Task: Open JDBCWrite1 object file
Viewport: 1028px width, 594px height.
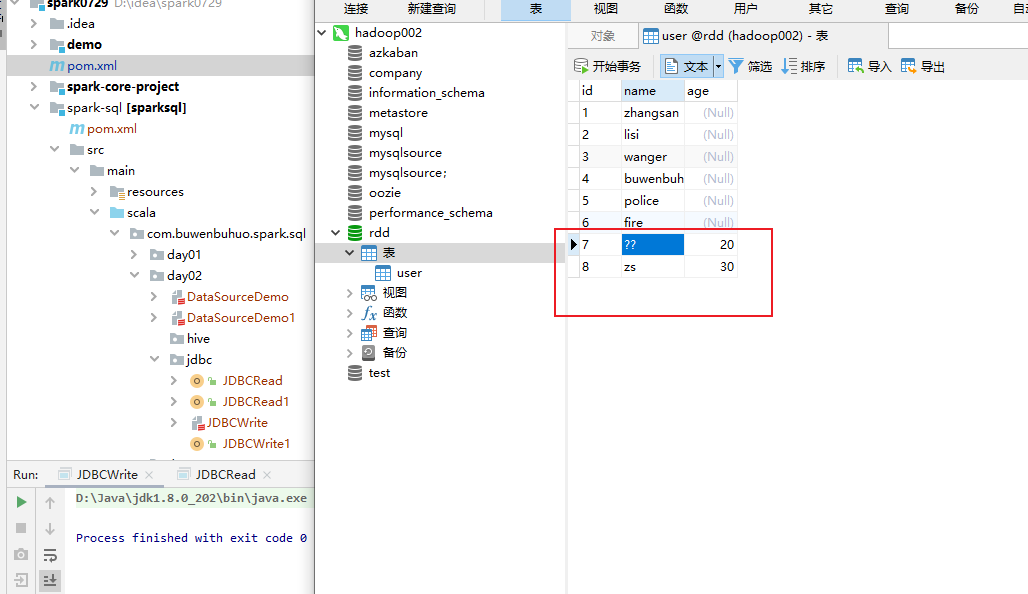Action: pos(256,443)
